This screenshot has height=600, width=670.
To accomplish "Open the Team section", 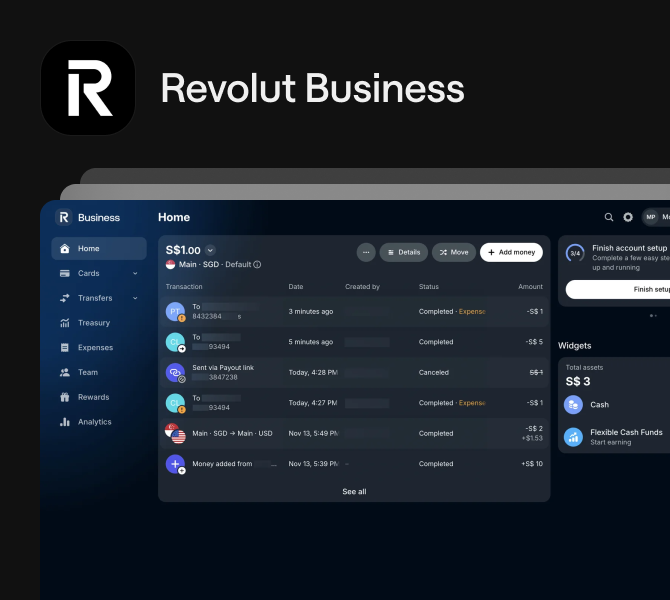I will click(x=99, y=373).
